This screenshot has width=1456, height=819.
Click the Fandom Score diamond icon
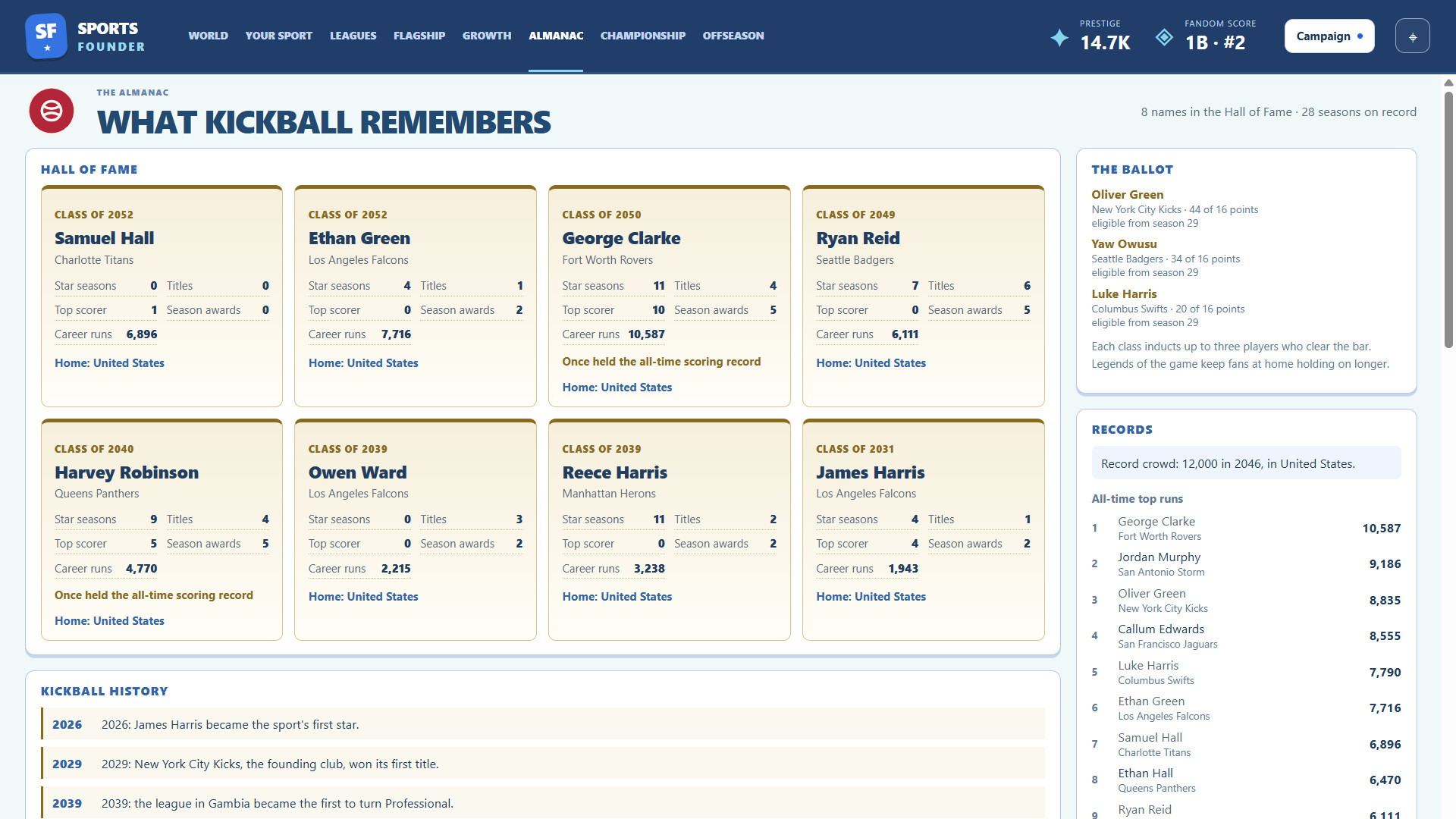[x=1164, y=37]
